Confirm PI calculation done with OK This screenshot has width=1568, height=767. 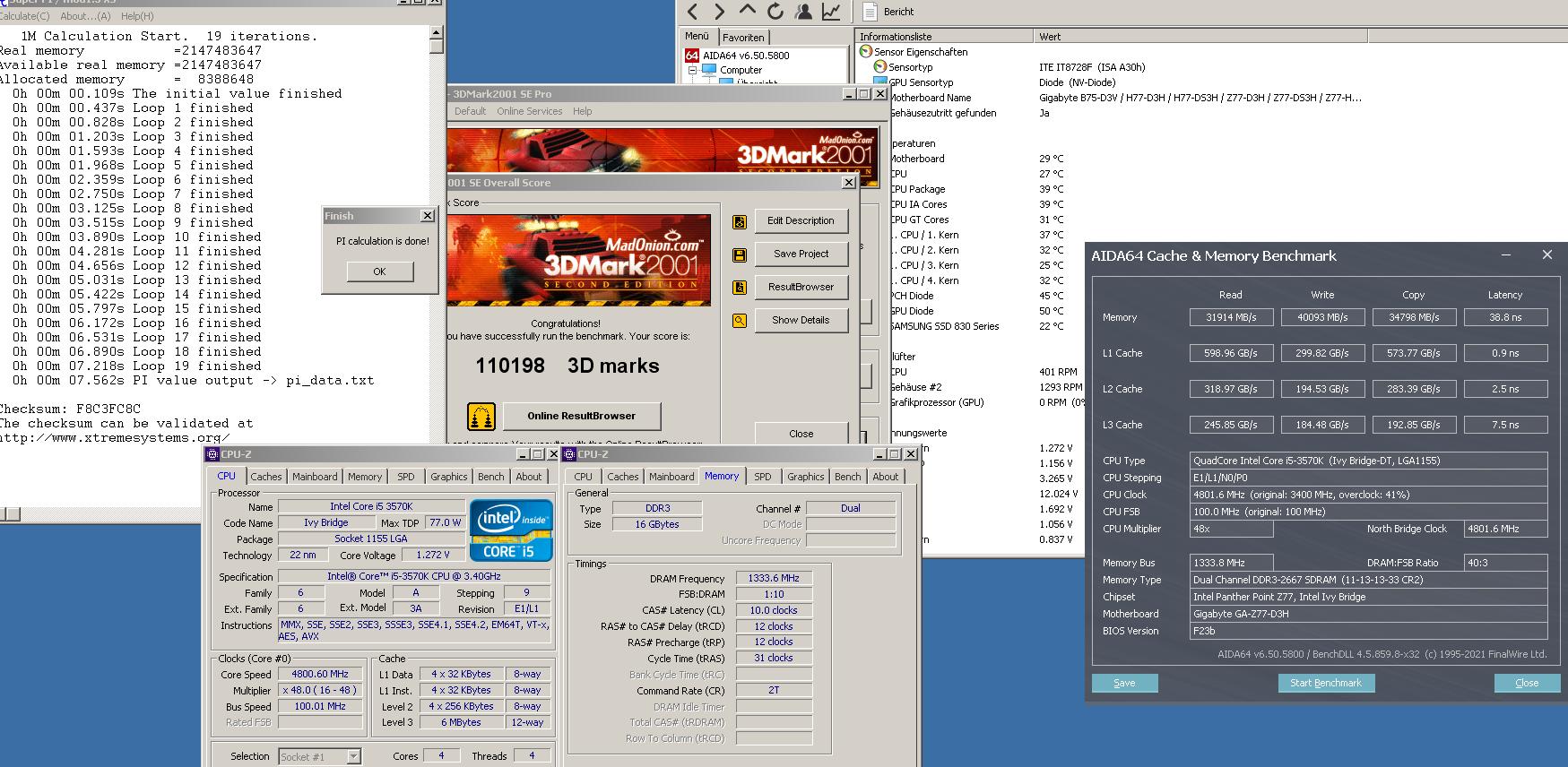pos(379,271)
